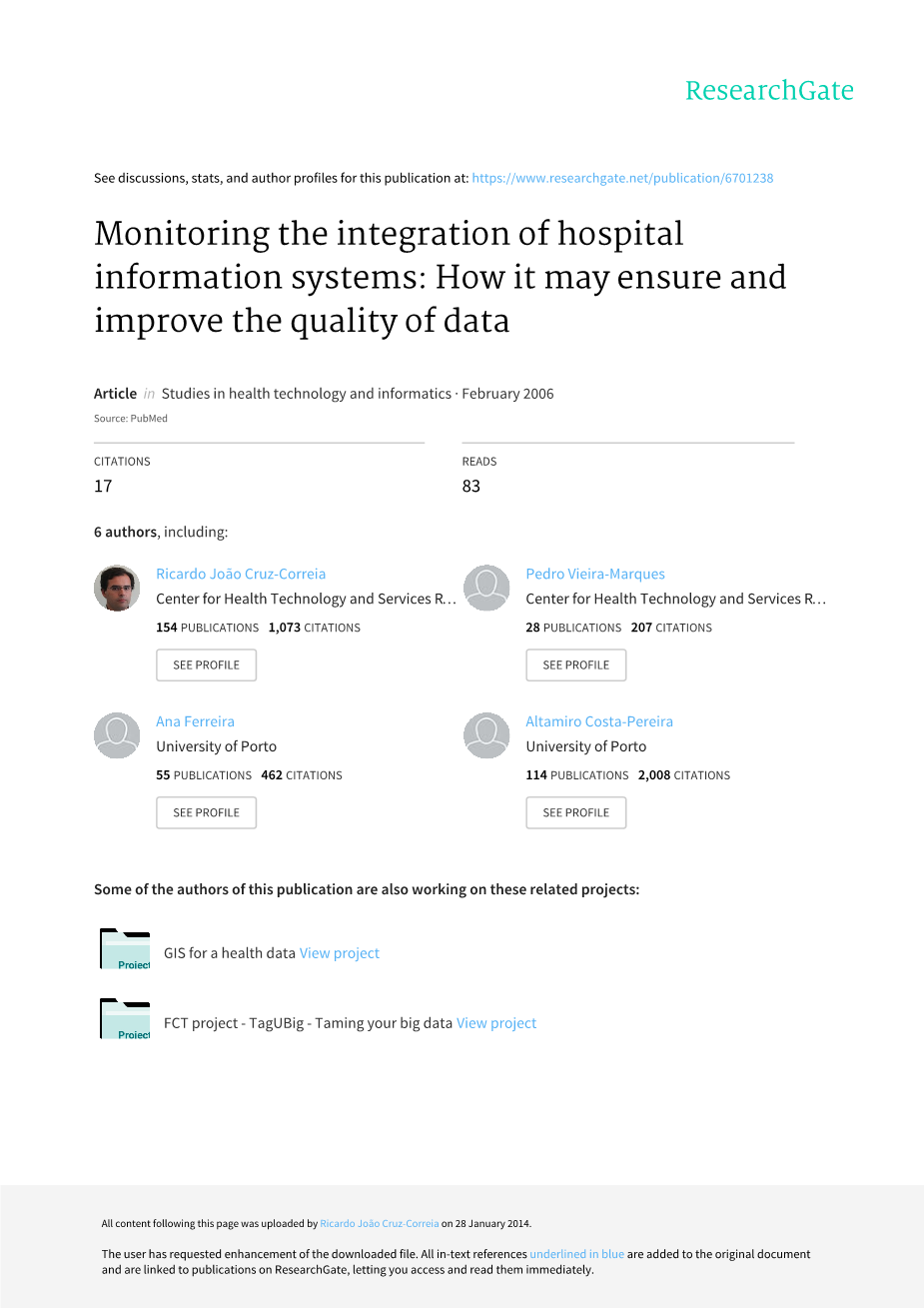Click the underlined in blue footer link
The width and height of the screenshot is (924, 1308).
click(576, 1254)
